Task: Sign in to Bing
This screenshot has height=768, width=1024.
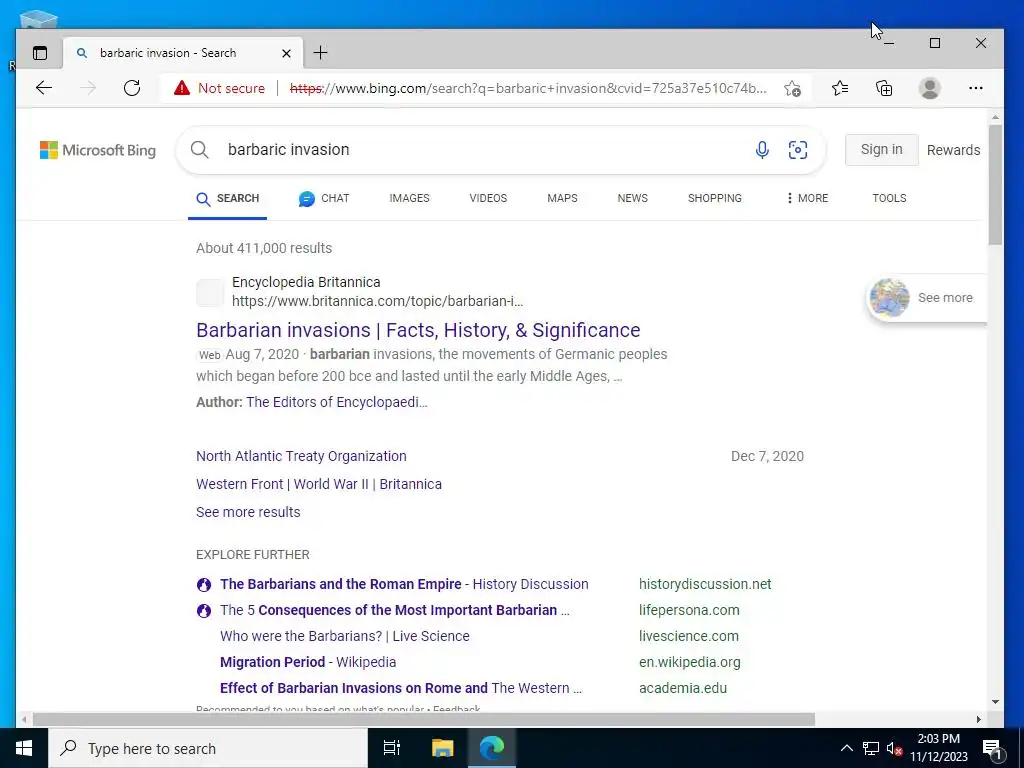Action: 882,150
